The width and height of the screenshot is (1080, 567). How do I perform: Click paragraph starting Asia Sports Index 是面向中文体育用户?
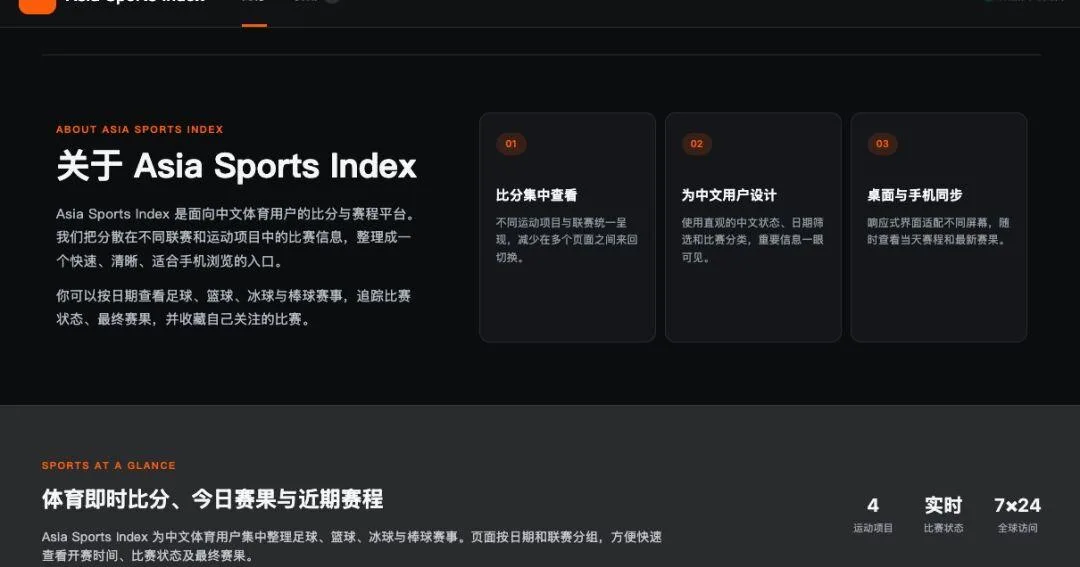click(236, 238)
